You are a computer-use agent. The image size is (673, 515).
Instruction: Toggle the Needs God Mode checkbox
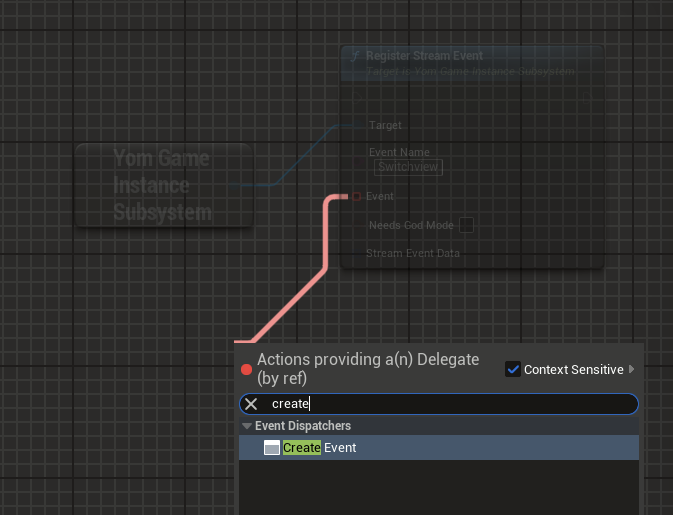click(466, 225)
